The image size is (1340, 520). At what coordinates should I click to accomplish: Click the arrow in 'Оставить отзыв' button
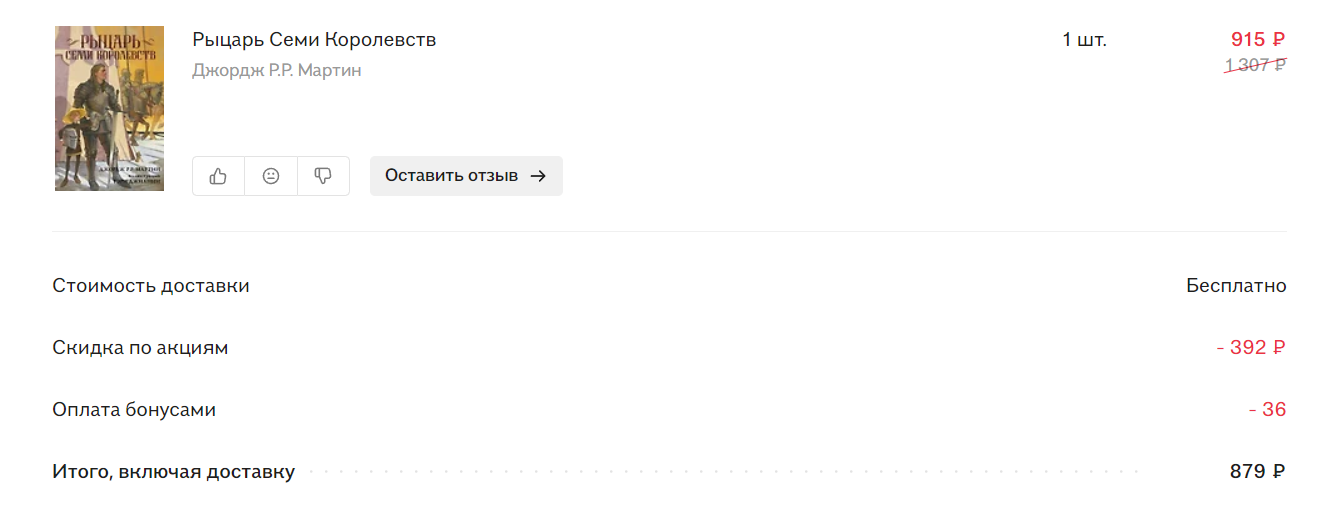pos(538,176)
